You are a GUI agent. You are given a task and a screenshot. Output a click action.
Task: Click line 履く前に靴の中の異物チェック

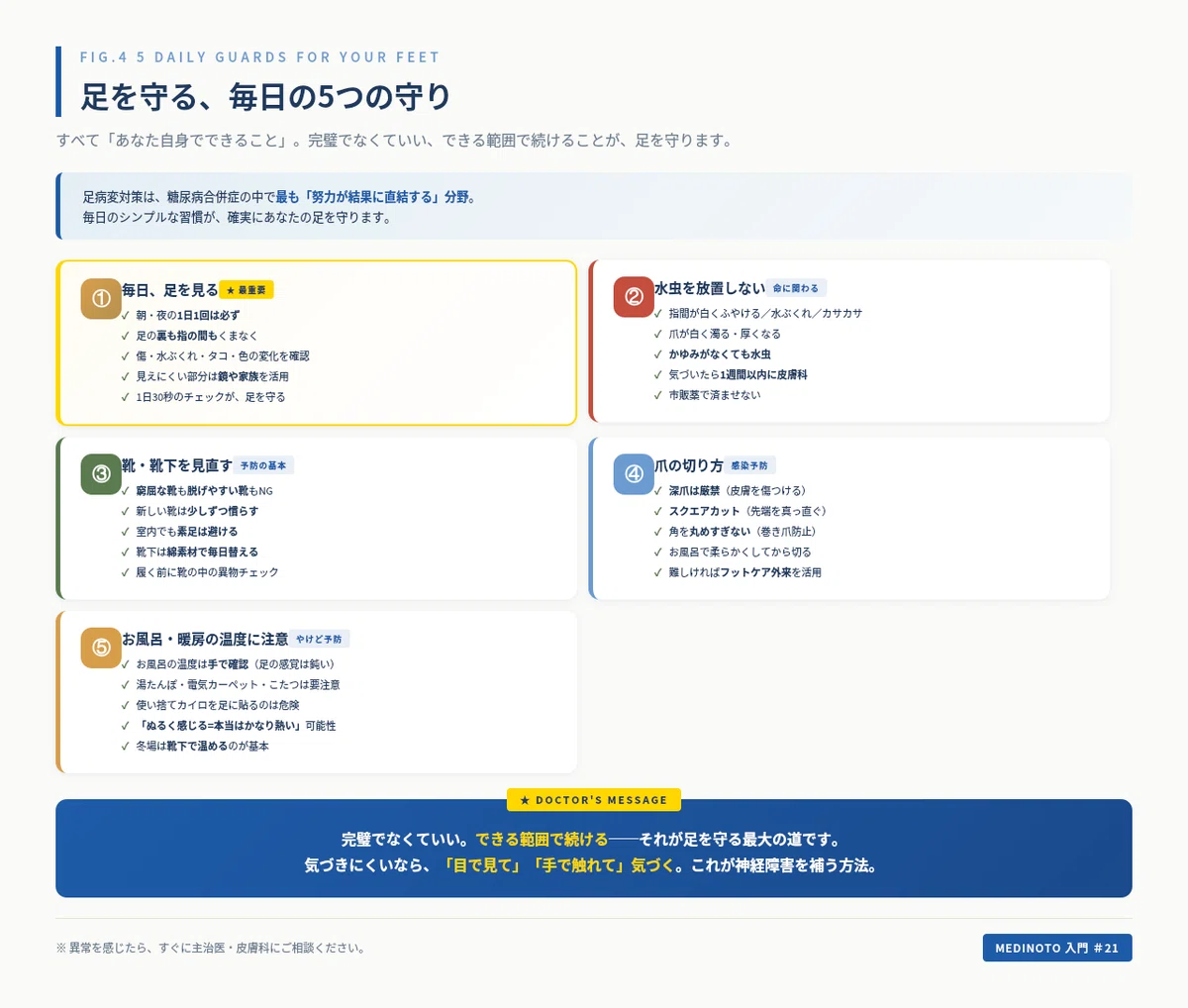[207, 572]
